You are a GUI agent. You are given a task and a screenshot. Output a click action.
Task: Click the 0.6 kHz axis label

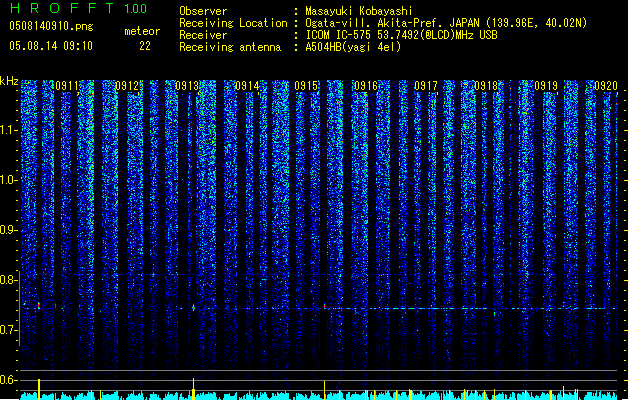[9, 380]
